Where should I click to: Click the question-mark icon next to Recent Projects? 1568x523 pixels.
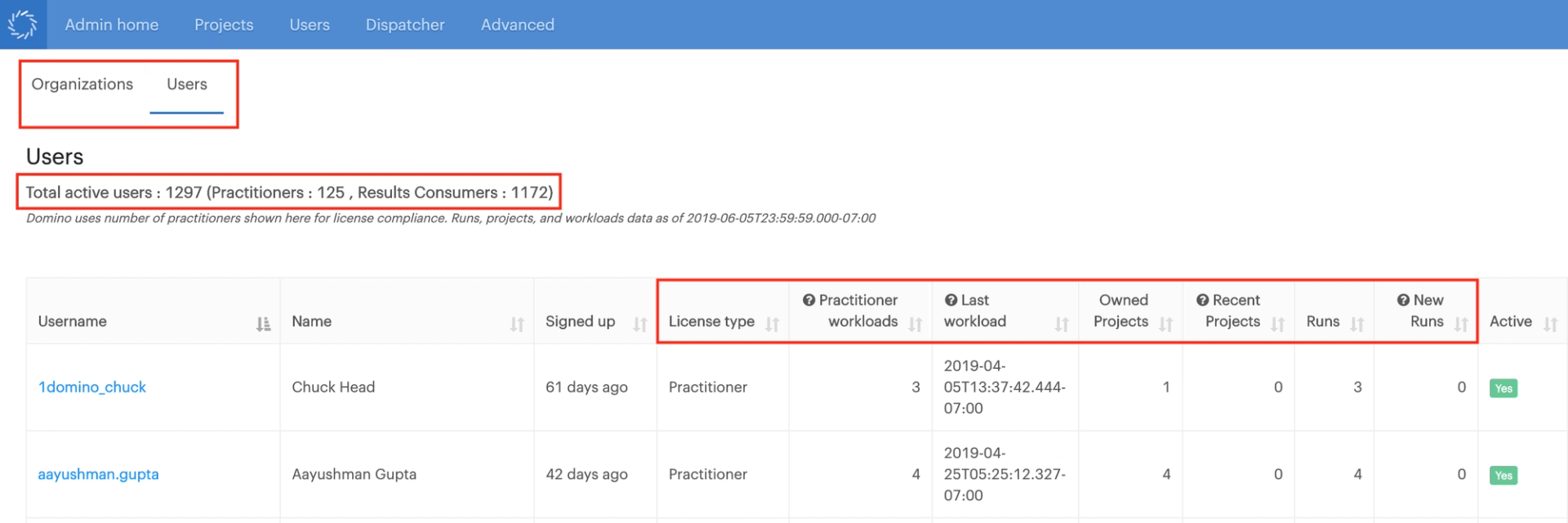1201,299
